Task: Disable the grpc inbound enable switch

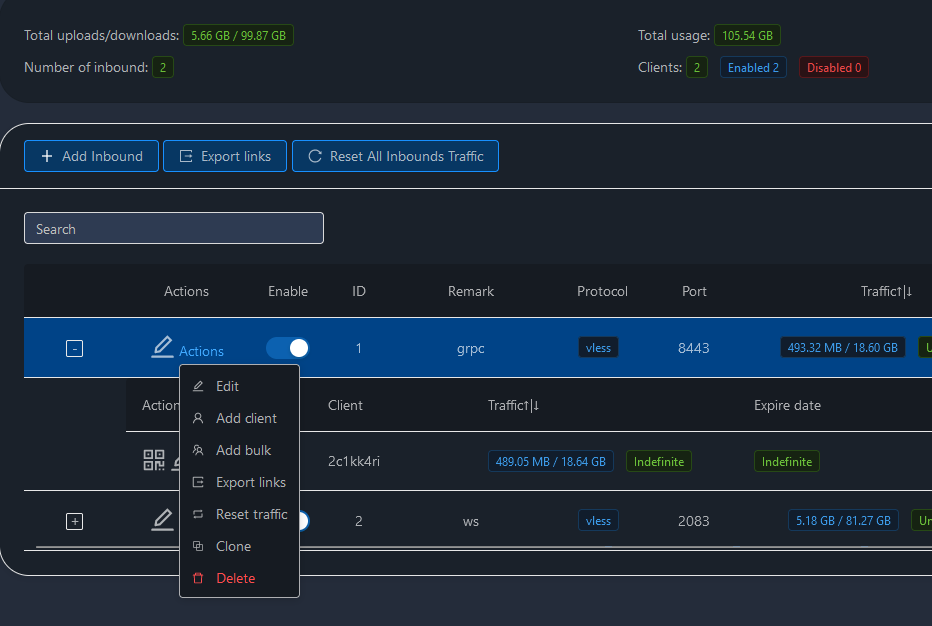Action: point(288,347)
